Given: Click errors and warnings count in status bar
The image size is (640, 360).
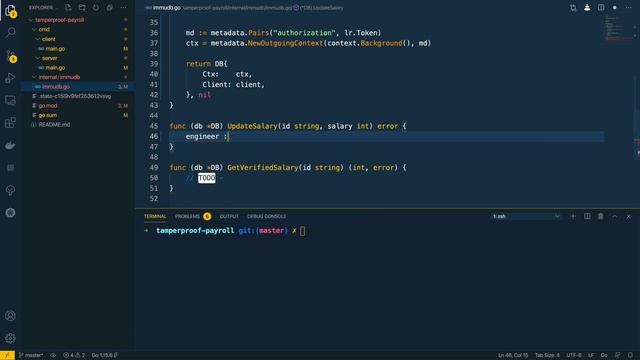Looking at the screenshot, I should pos(74,355).
